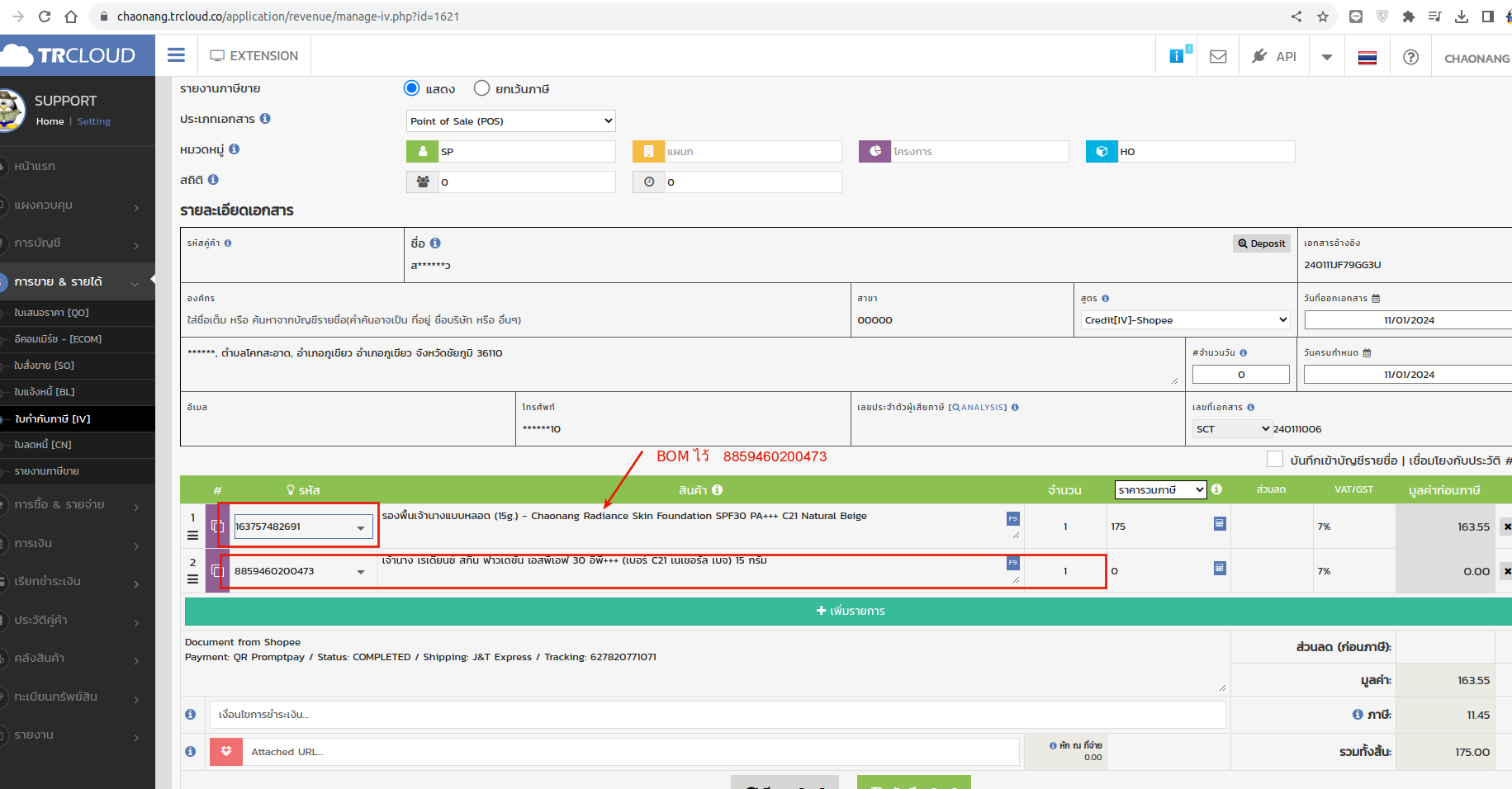Open the header caret dropdown beside API

(x=1327, y=57)
